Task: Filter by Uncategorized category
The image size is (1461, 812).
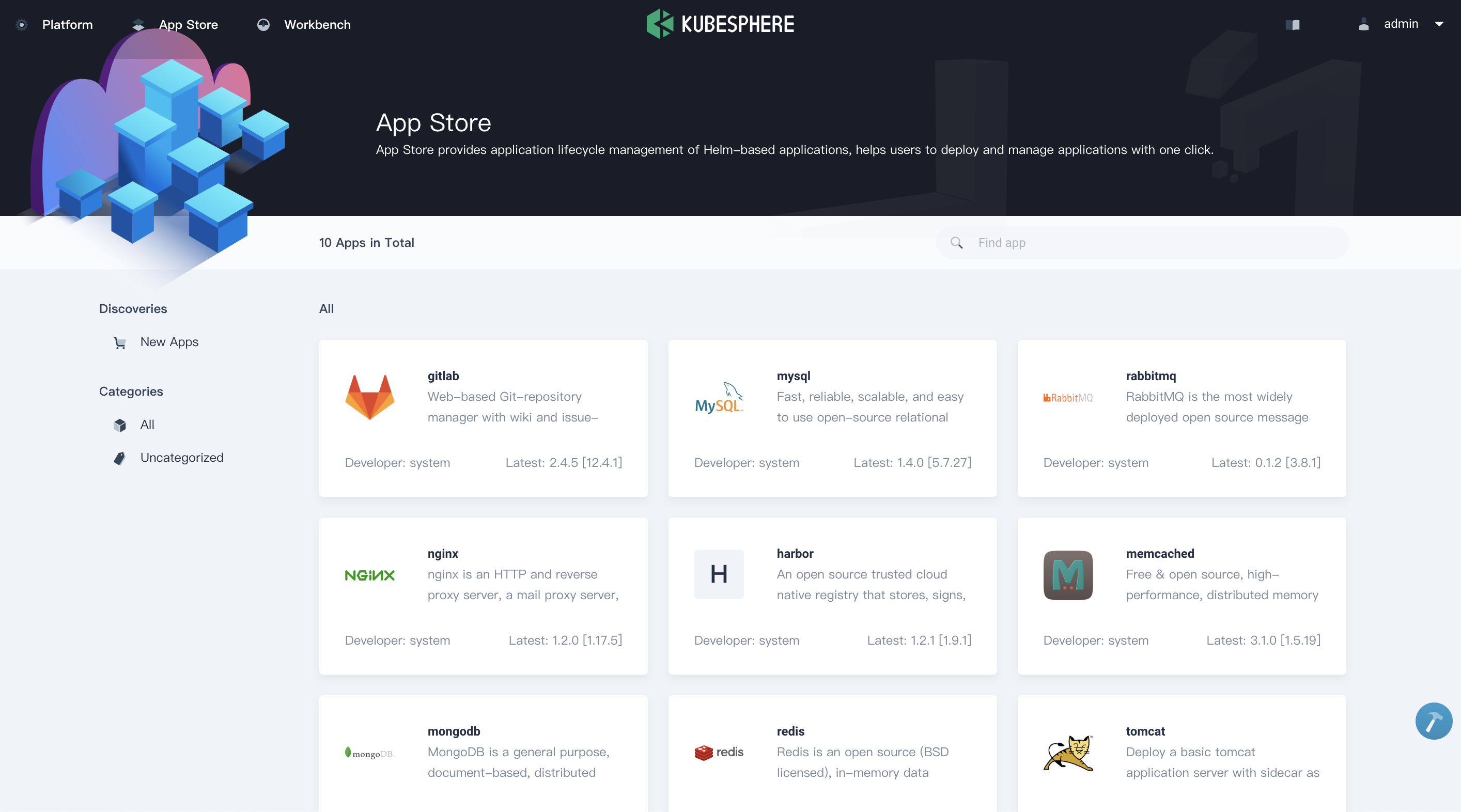Action: [181, 458]
